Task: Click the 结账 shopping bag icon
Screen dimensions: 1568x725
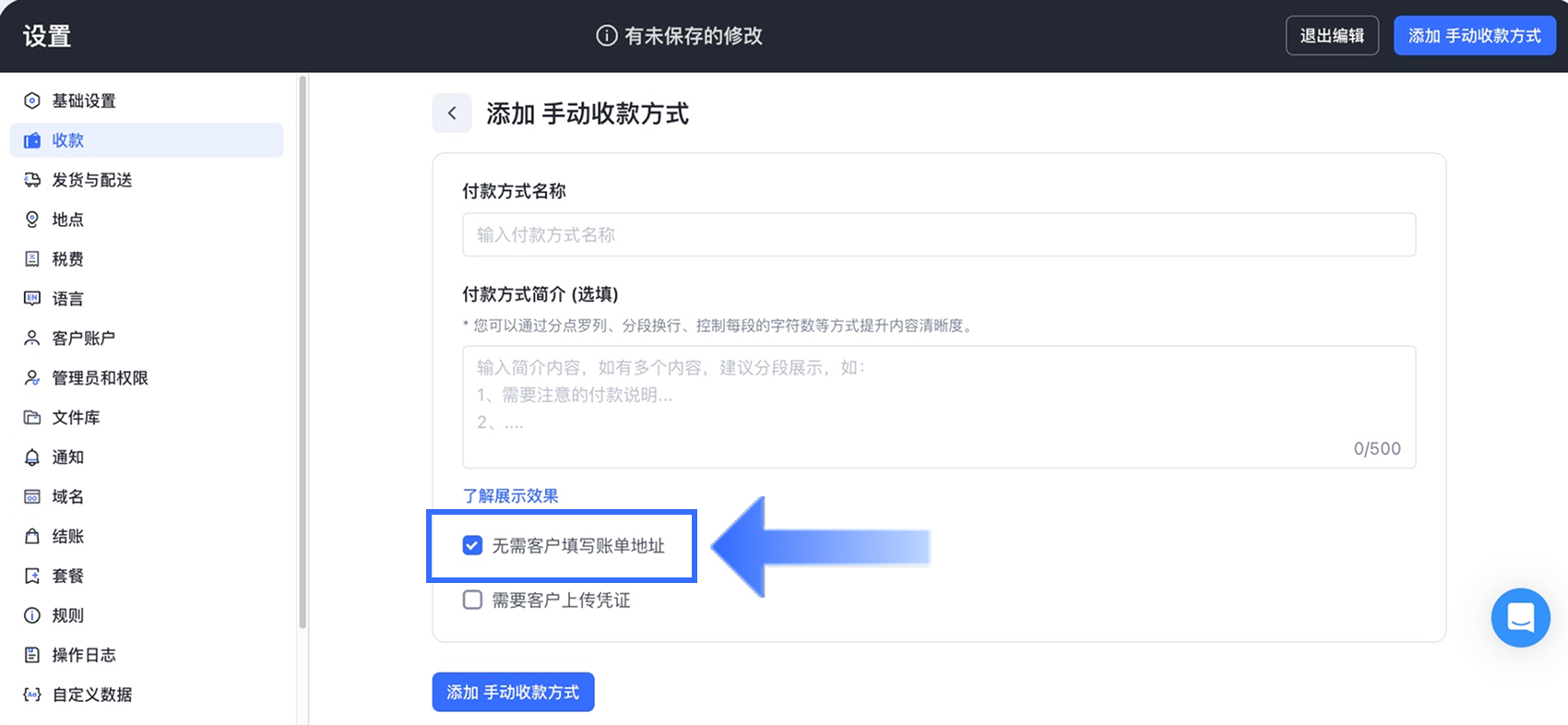Action: pos(32,537)
